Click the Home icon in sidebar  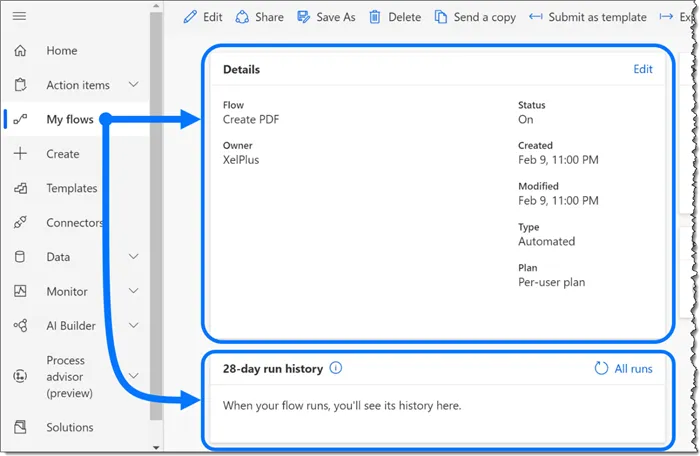(x=20, y=51)
